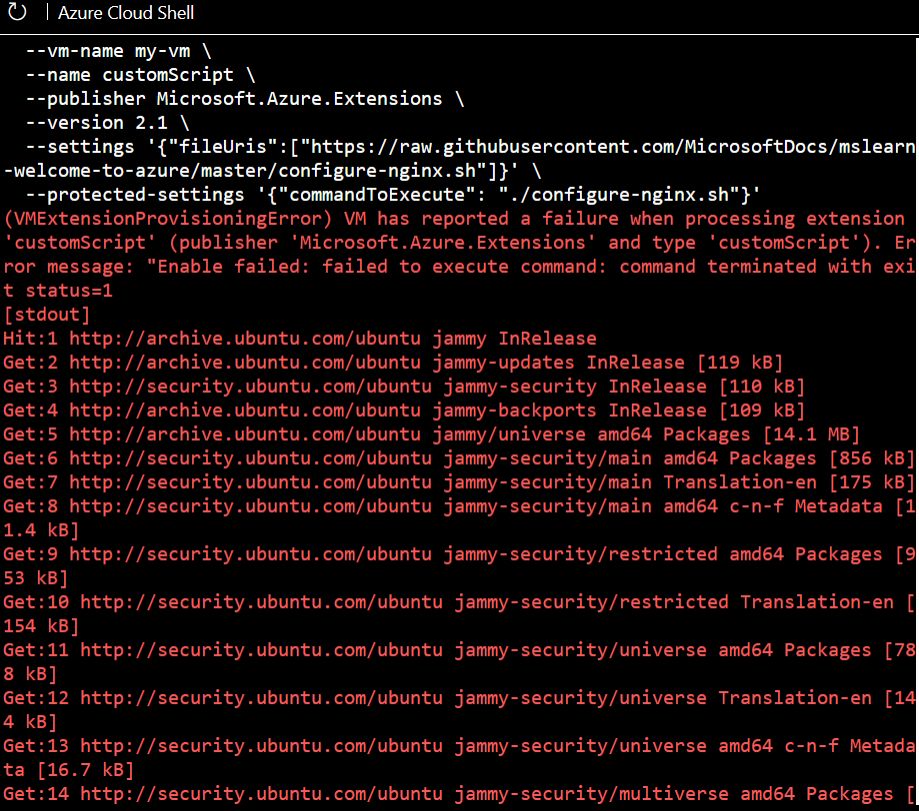Click the '53 kB]' wrapped line
This screenshot has height=811, width=919.
[36, 578]
